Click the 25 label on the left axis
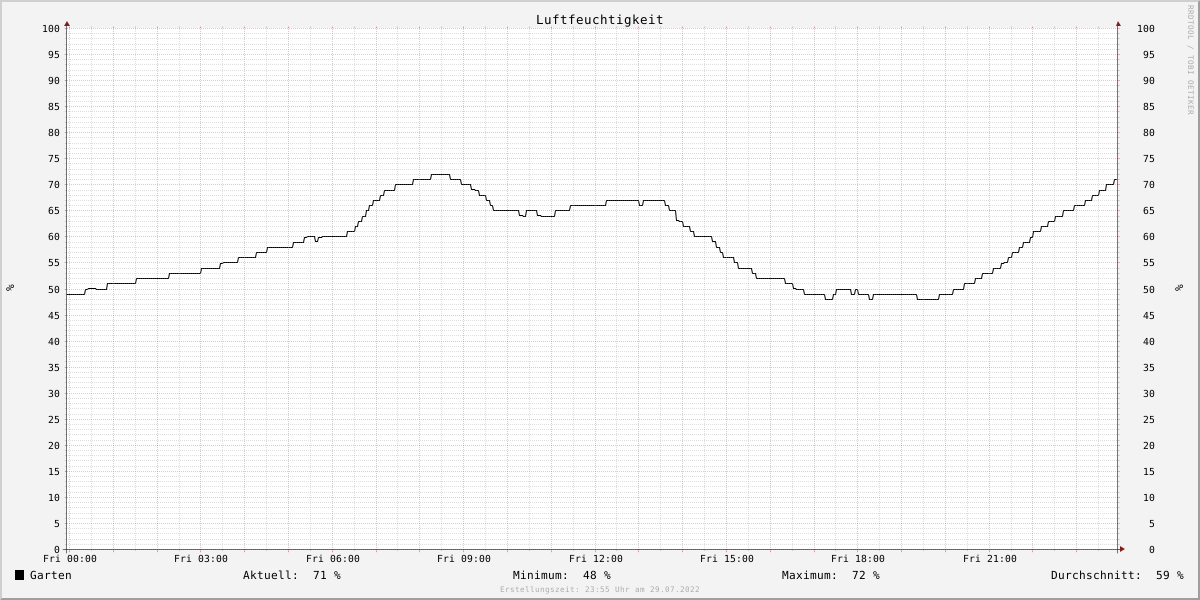 (54, 420)
